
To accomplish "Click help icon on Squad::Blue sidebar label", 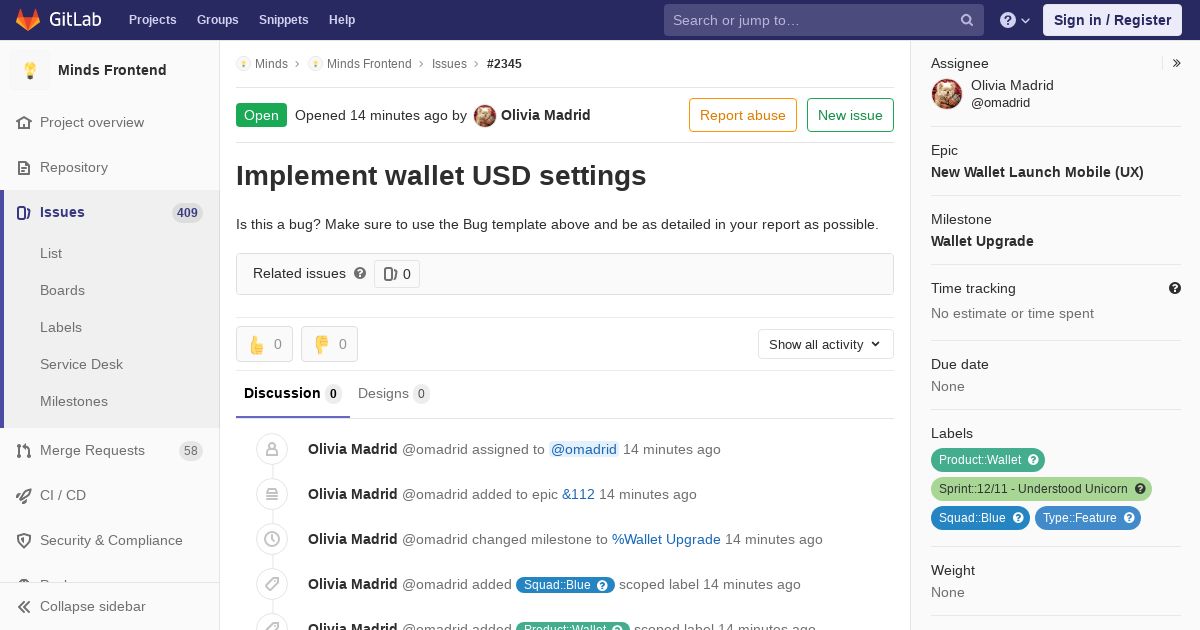I will [x=1018, y=518].
